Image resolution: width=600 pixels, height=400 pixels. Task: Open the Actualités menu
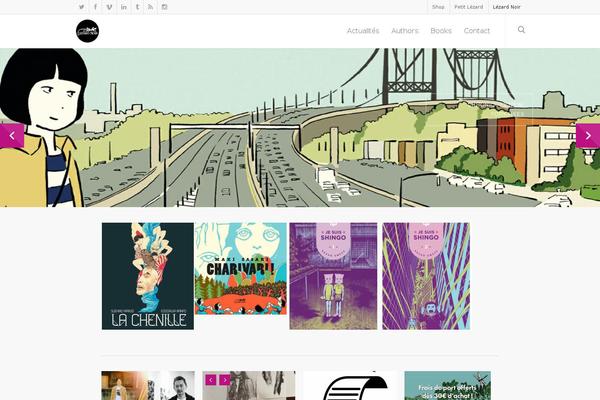click(x=363, y=31)
